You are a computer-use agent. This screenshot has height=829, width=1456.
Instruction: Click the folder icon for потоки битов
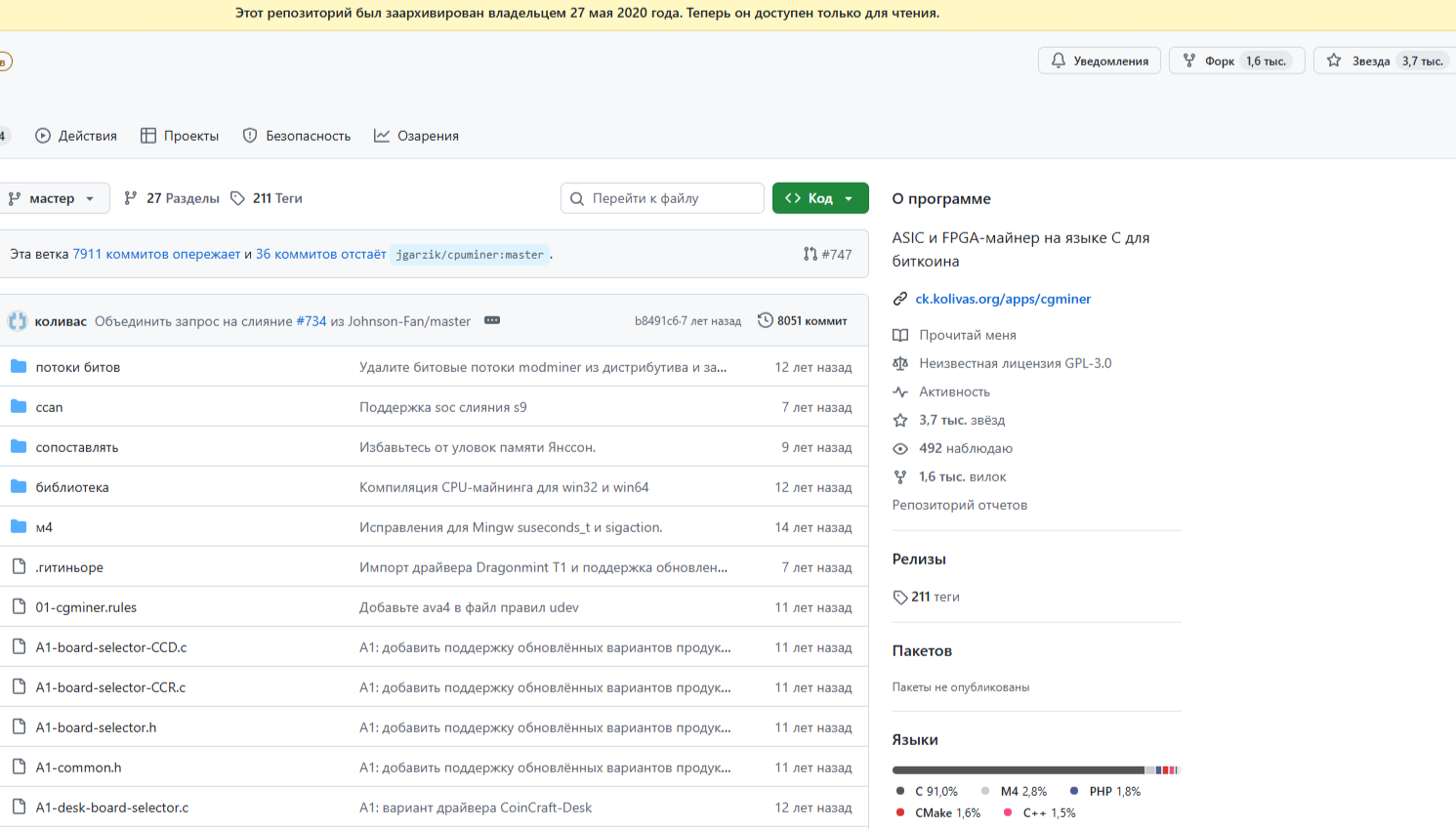coord(19,367)
